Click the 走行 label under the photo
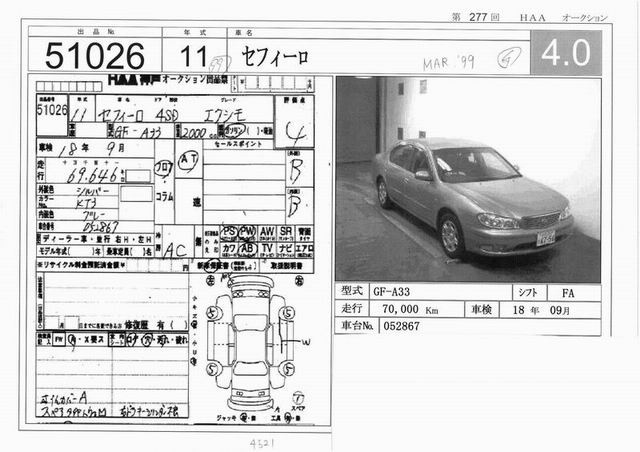The height and width of the screenshot is (452, 640). pyautogui.click(x=352, y=308)
